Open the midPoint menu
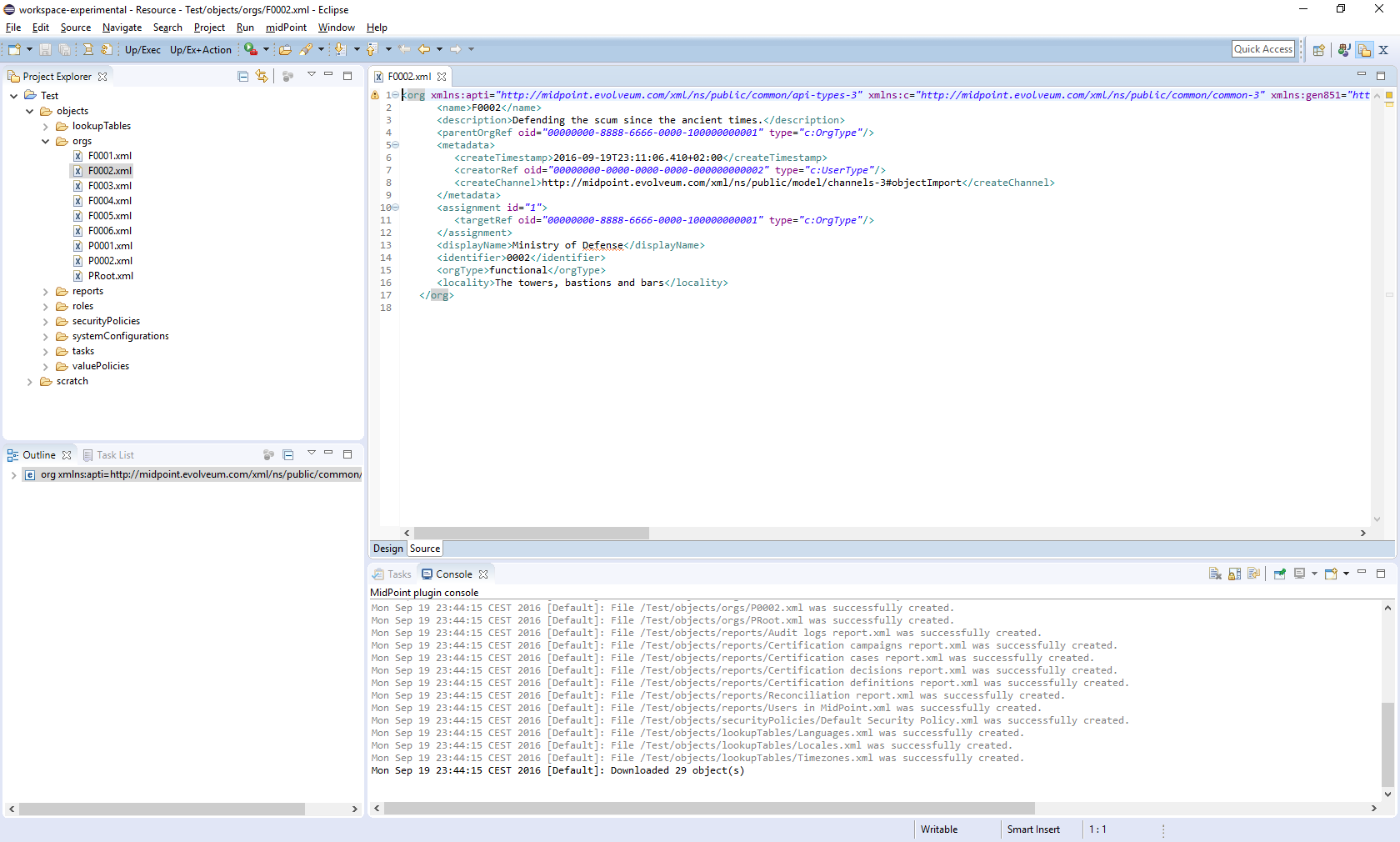Image resolution: width=1400 pixels, height=842 pixels. point(286,28)
